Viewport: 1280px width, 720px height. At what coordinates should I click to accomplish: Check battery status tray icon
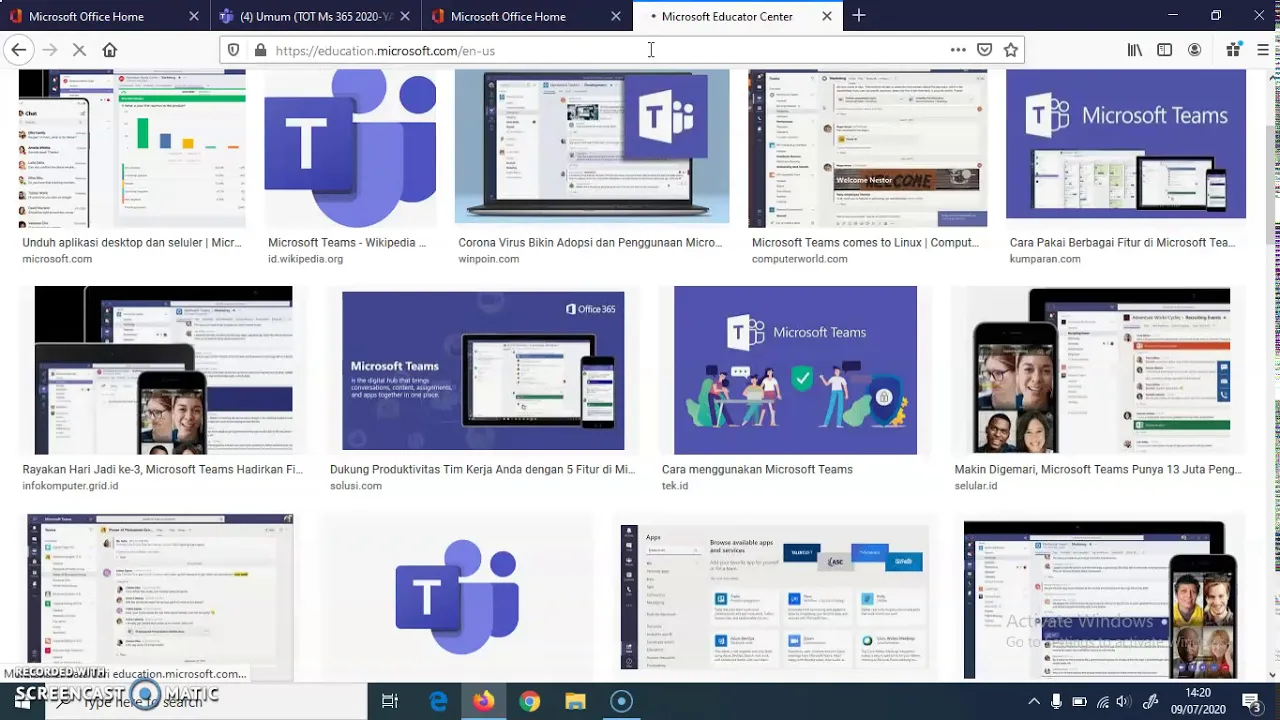(1080, 701)
